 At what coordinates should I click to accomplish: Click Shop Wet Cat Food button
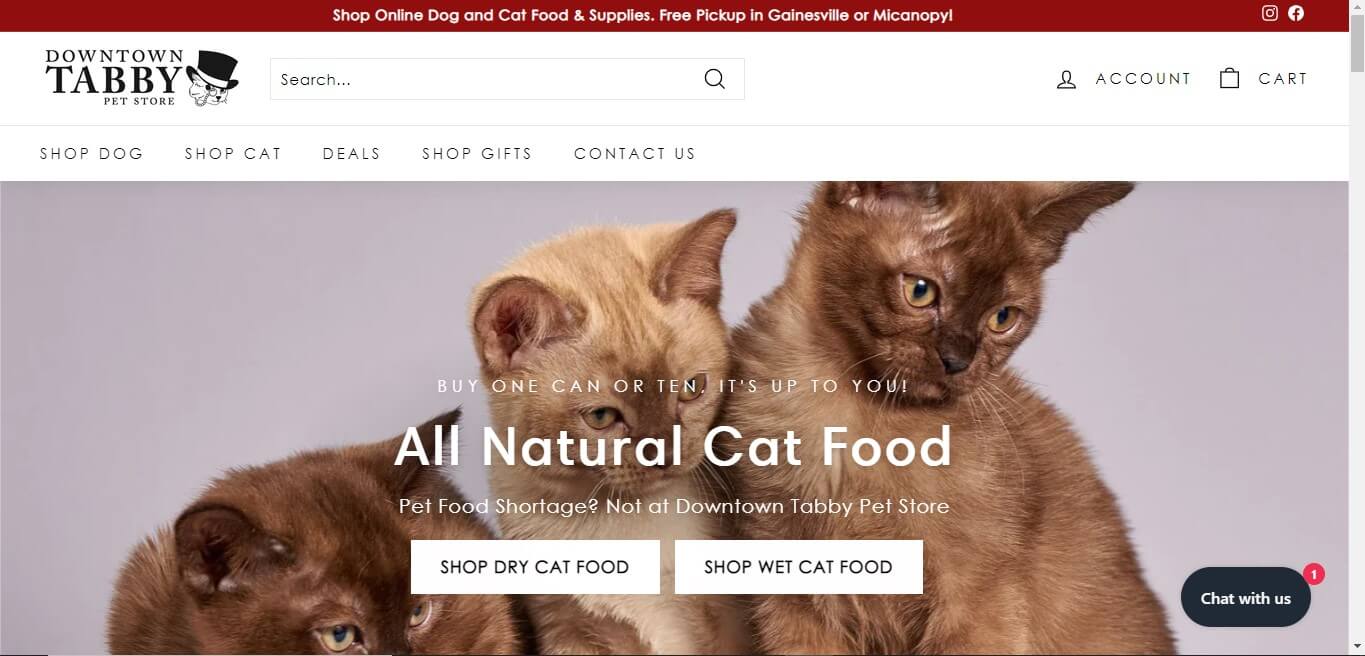coord(798,567)
